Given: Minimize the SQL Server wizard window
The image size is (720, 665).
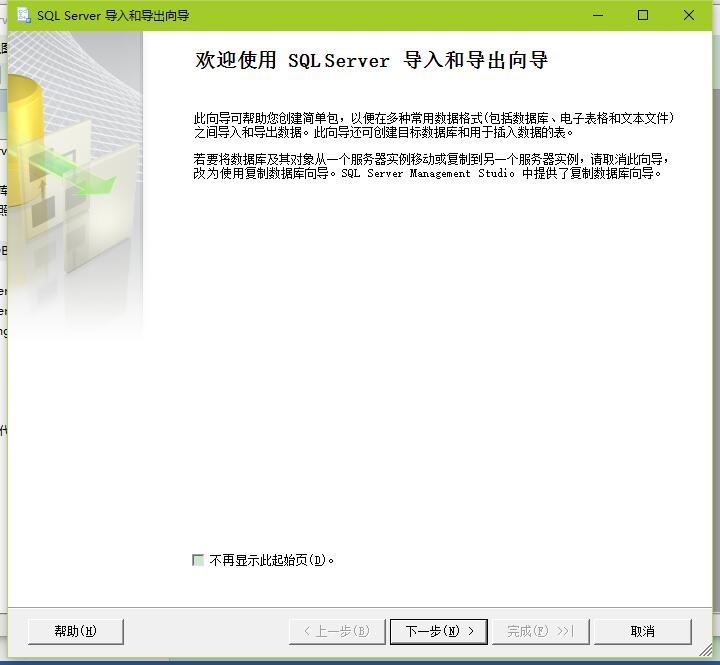Looking at the screenshot, I should 598,16.
